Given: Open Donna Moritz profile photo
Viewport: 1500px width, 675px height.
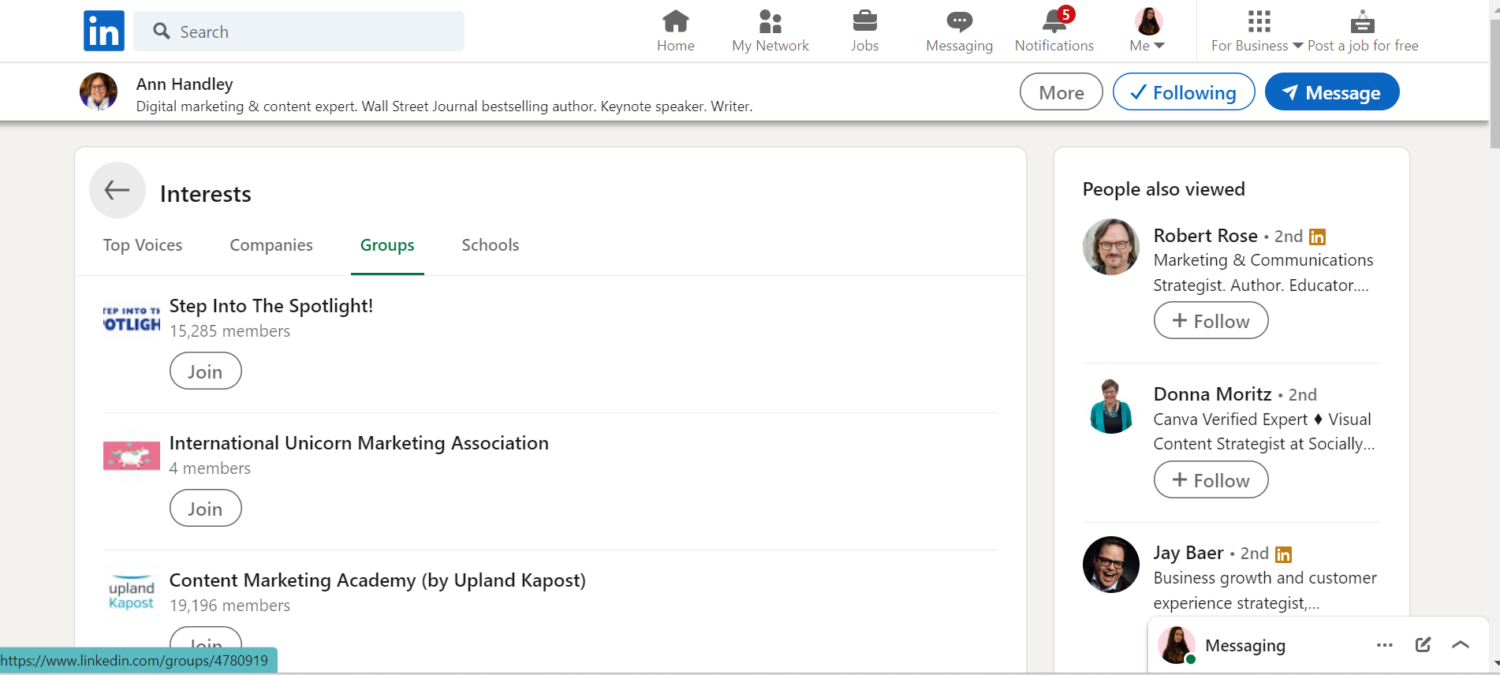Looking at the screenshot, I should 1111,406.
